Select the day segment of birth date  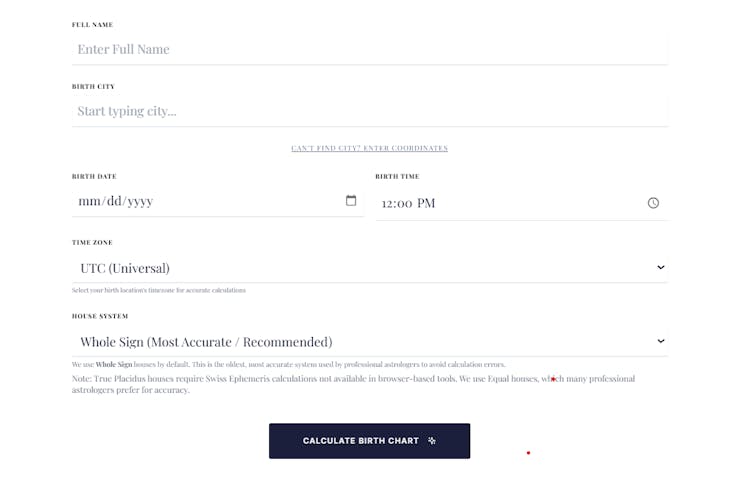pos(114,201)
